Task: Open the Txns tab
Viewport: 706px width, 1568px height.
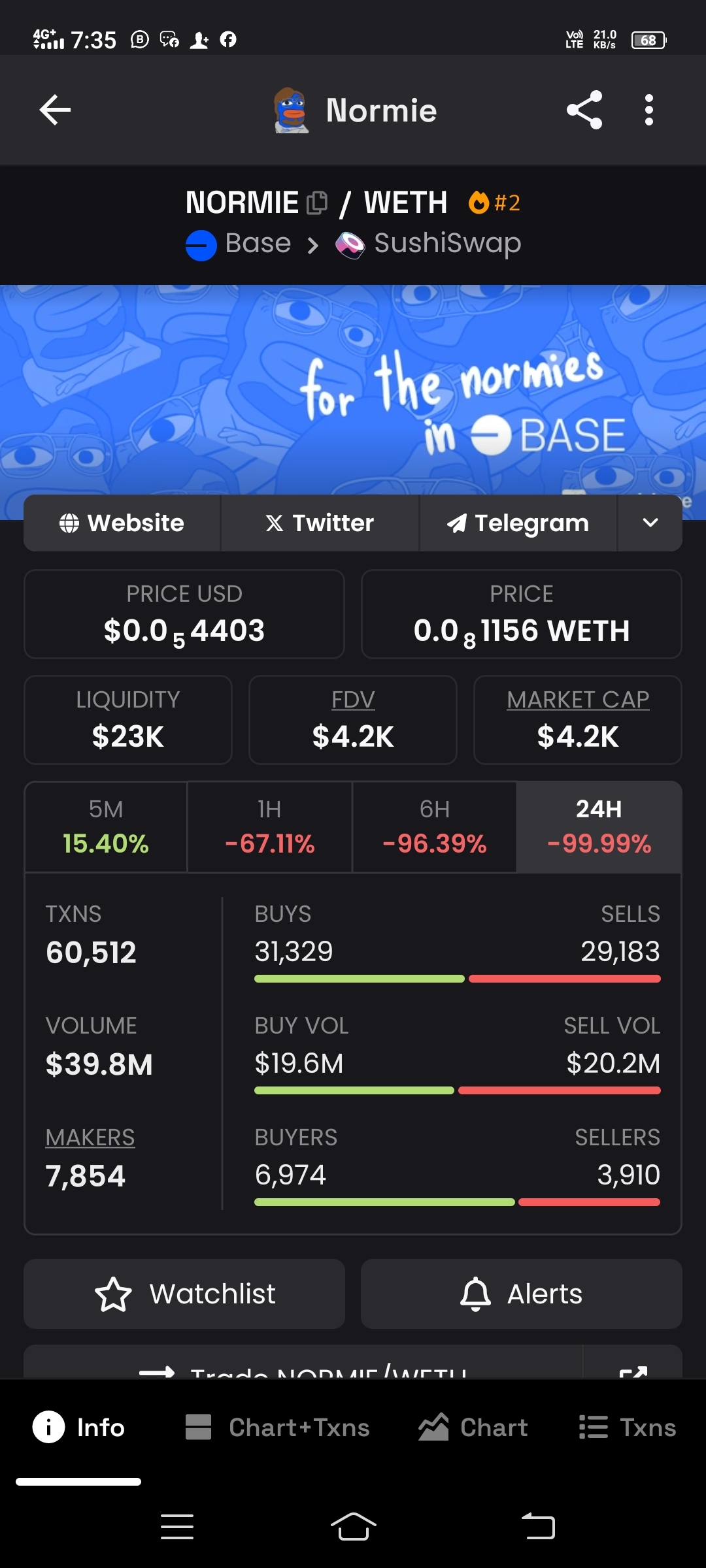Action: [x=628, y=1428]
